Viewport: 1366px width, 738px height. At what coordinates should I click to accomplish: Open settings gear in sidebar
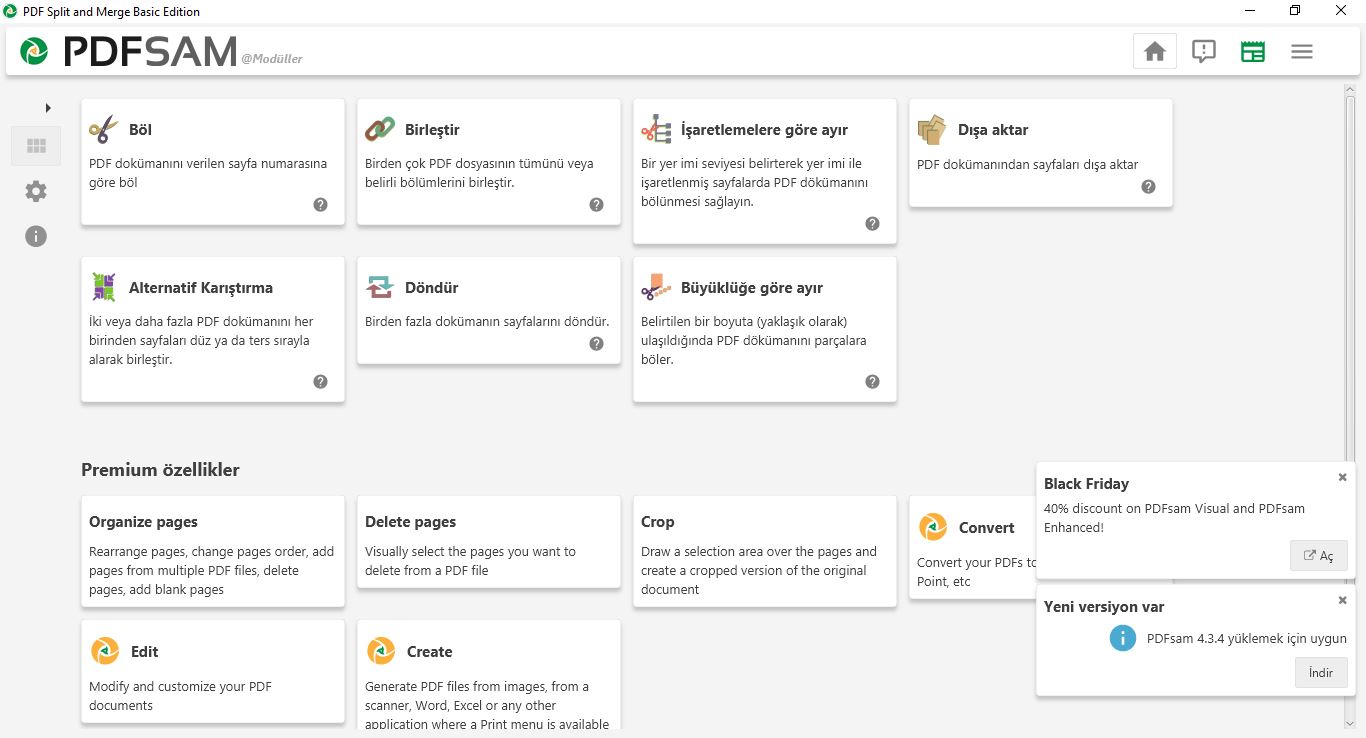[x=36, y=191]
